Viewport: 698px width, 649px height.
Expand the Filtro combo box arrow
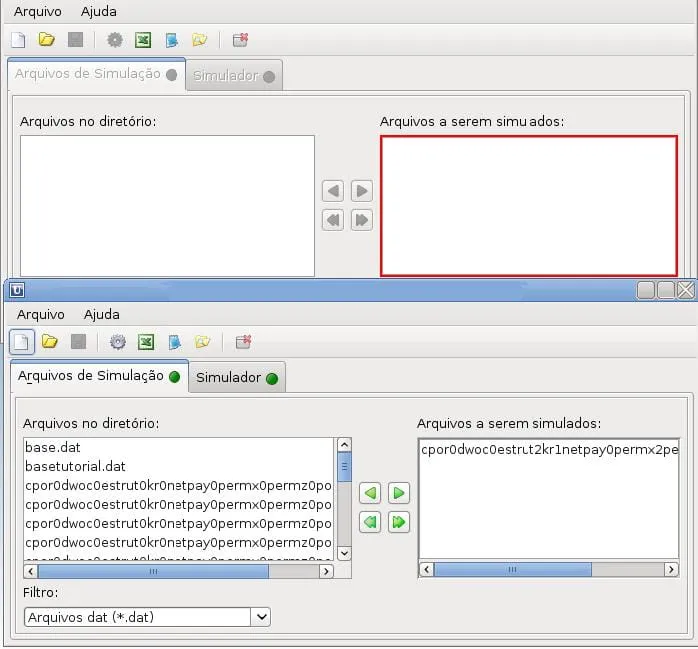point(261,617)
